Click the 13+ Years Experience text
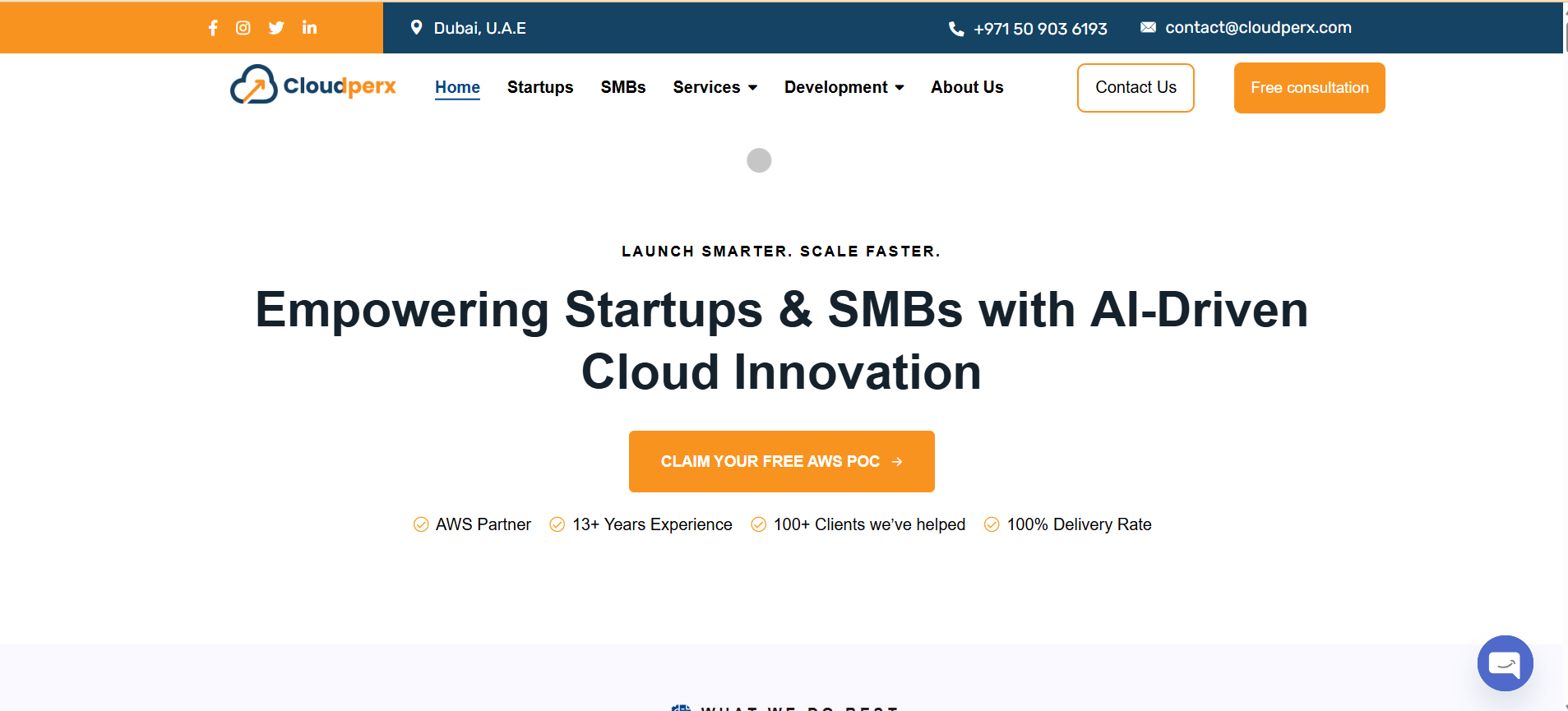Viewport: 1568px width, 711px height. [x=652, y=524]
